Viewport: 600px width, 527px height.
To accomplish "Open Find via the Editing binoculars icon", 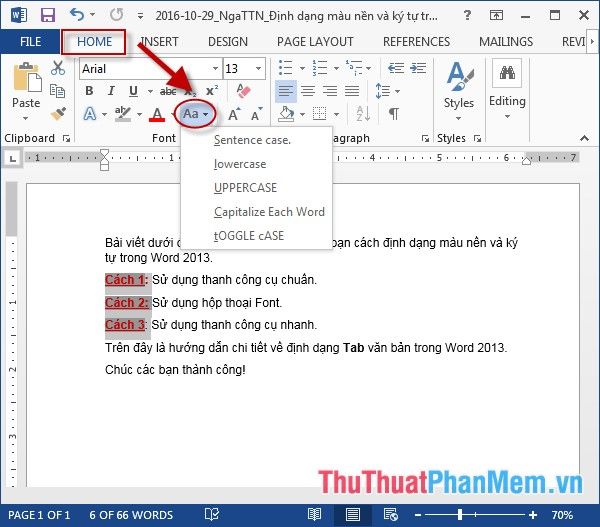I will pyautogui.click(x=507, y=72).
